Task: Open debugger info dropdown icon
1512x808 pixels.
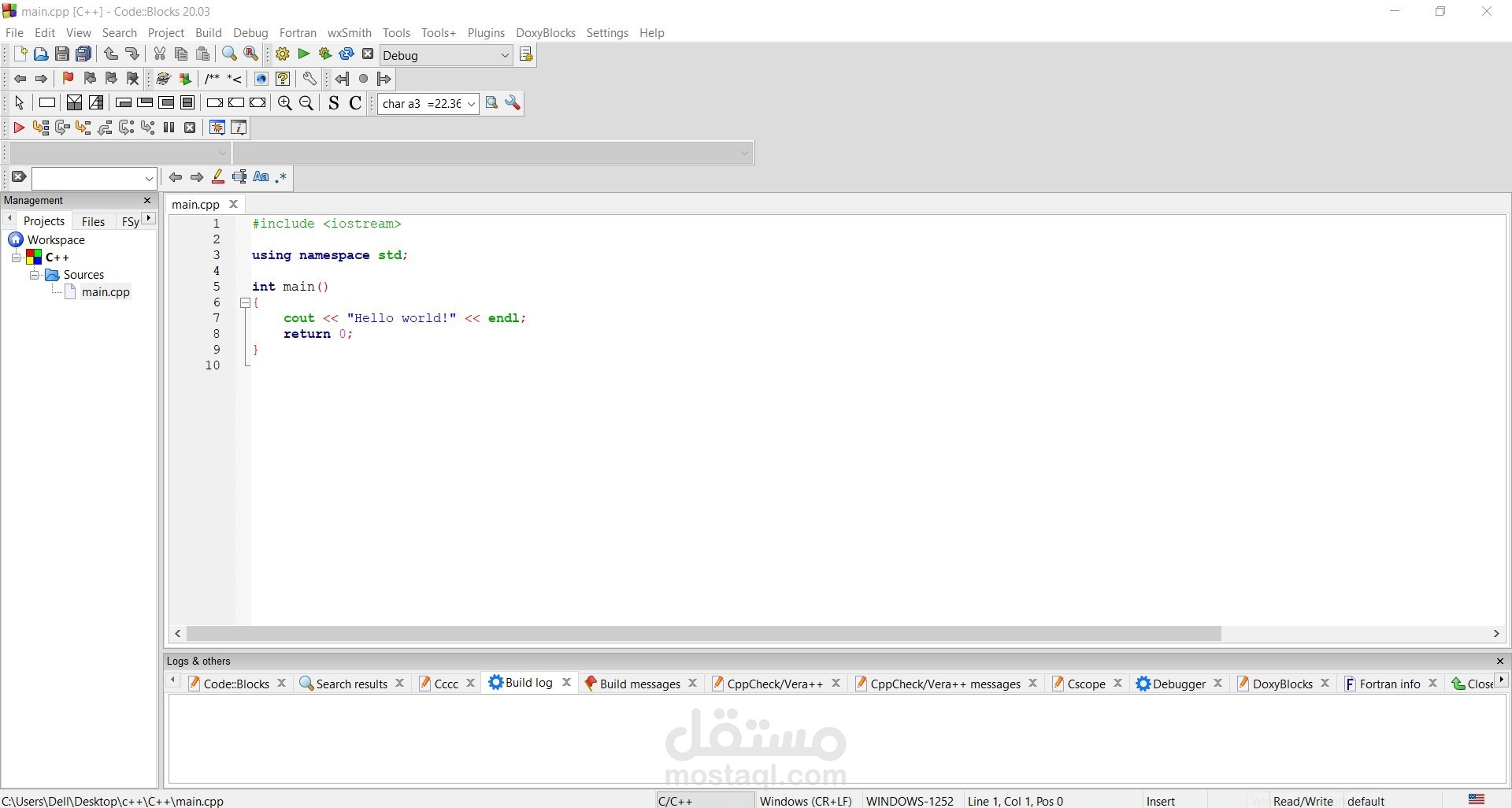Action: click(x=239, y=128)
